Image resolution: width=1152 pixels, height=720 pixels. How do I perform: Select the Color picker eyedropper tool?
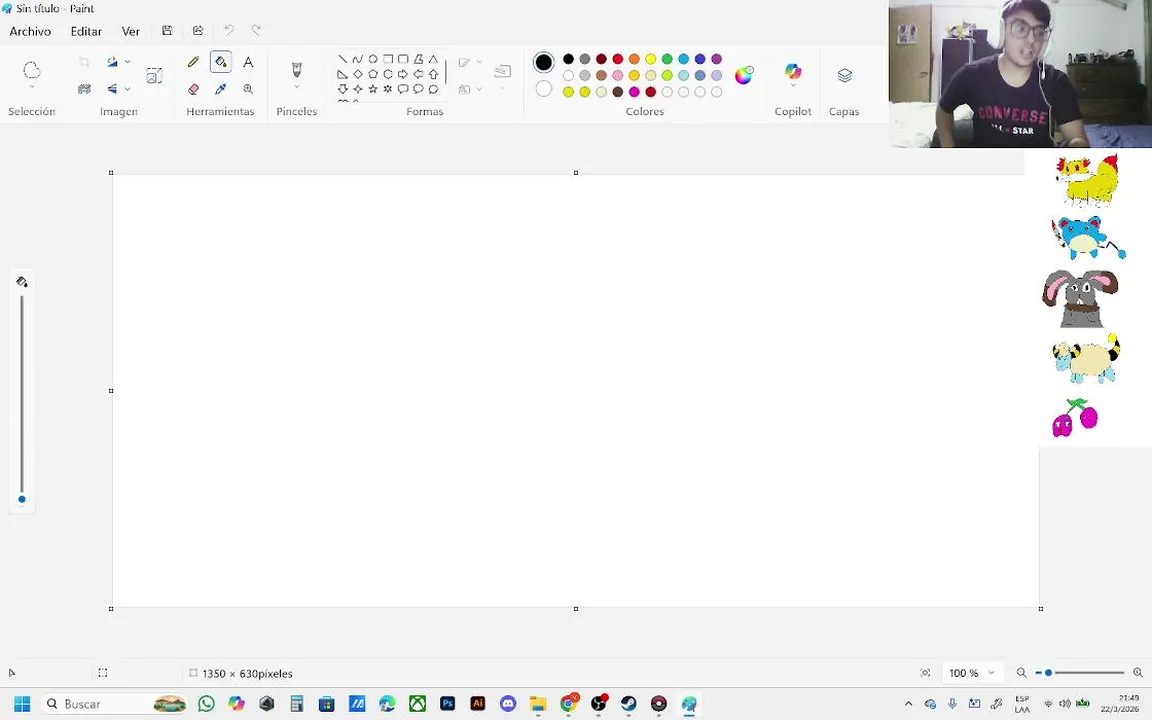[x=220, y=89]
